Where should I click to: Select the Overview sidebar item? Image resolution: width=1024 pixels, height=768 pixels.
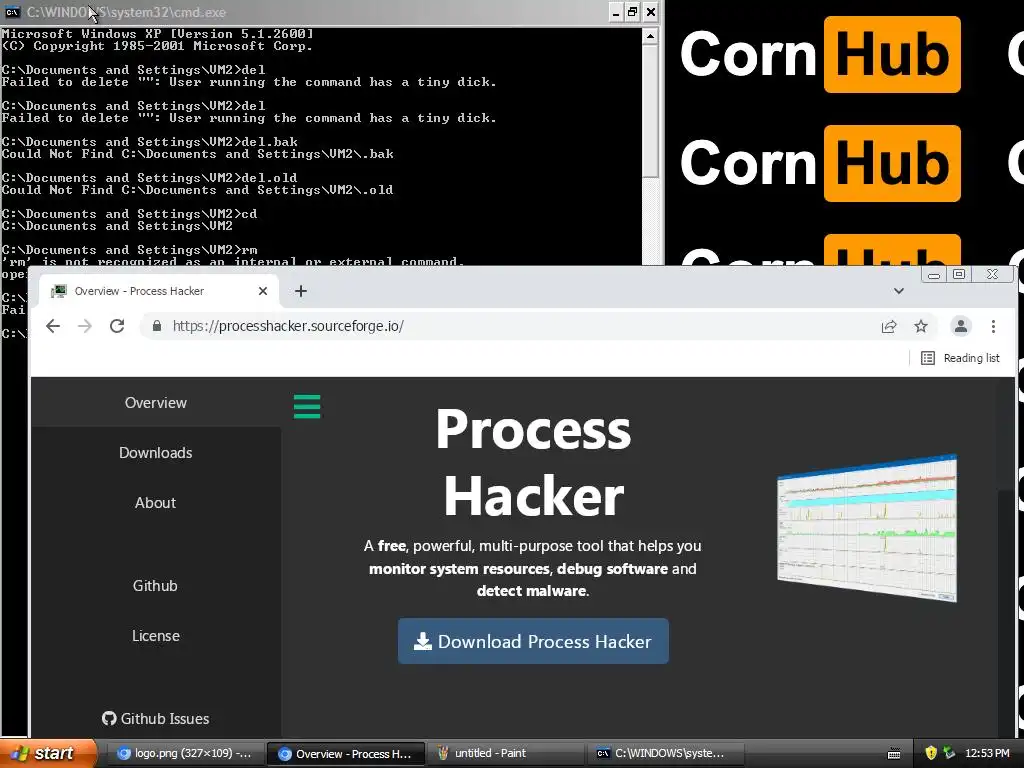click(x=156, y=403)
